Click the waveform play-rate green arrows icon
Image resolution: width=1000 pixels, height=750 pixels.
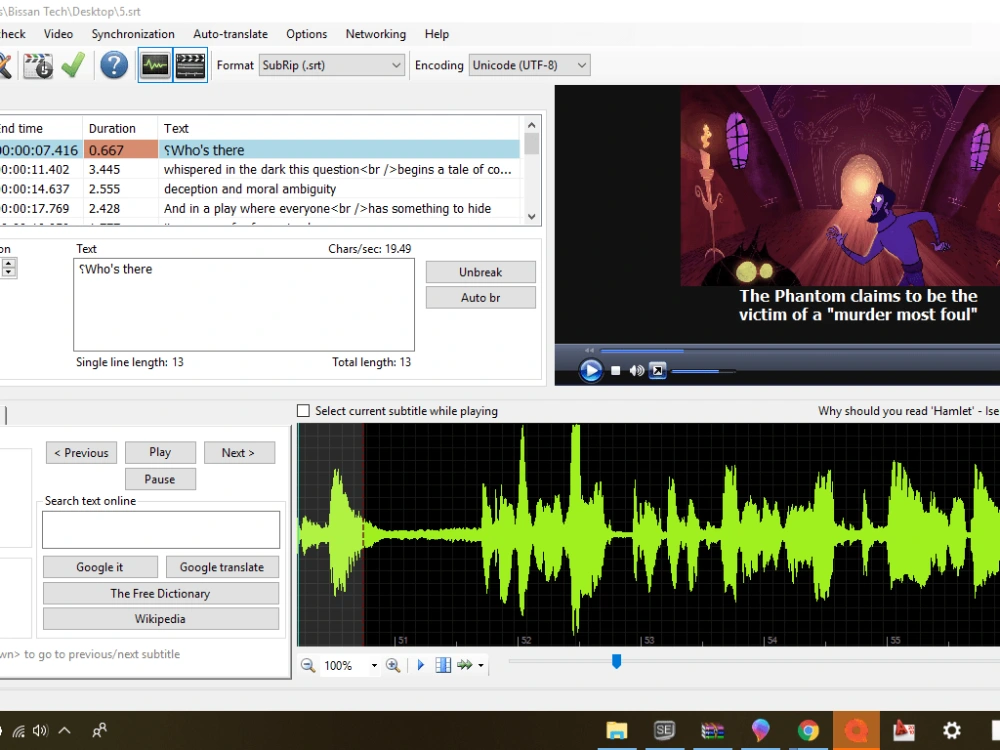[x=464, y=665]
